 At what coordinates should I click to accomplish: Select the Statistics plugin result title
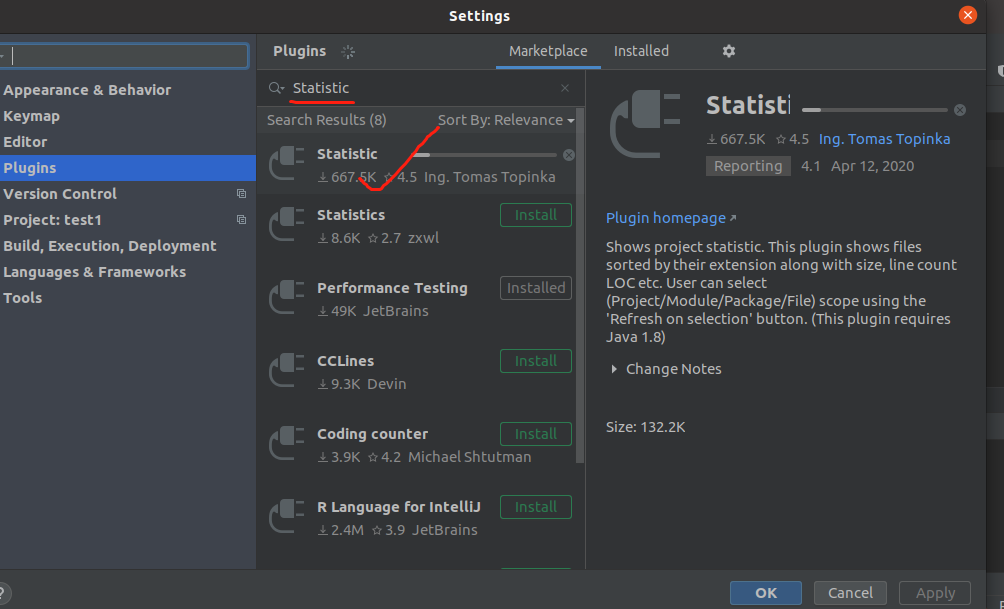[351, 215]
